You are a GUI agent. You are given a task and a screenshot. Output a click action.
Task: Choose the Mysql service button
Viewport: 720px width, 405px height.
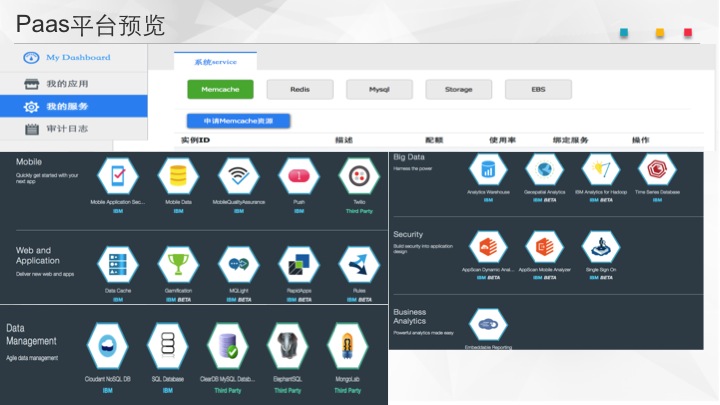pos(379,89)
